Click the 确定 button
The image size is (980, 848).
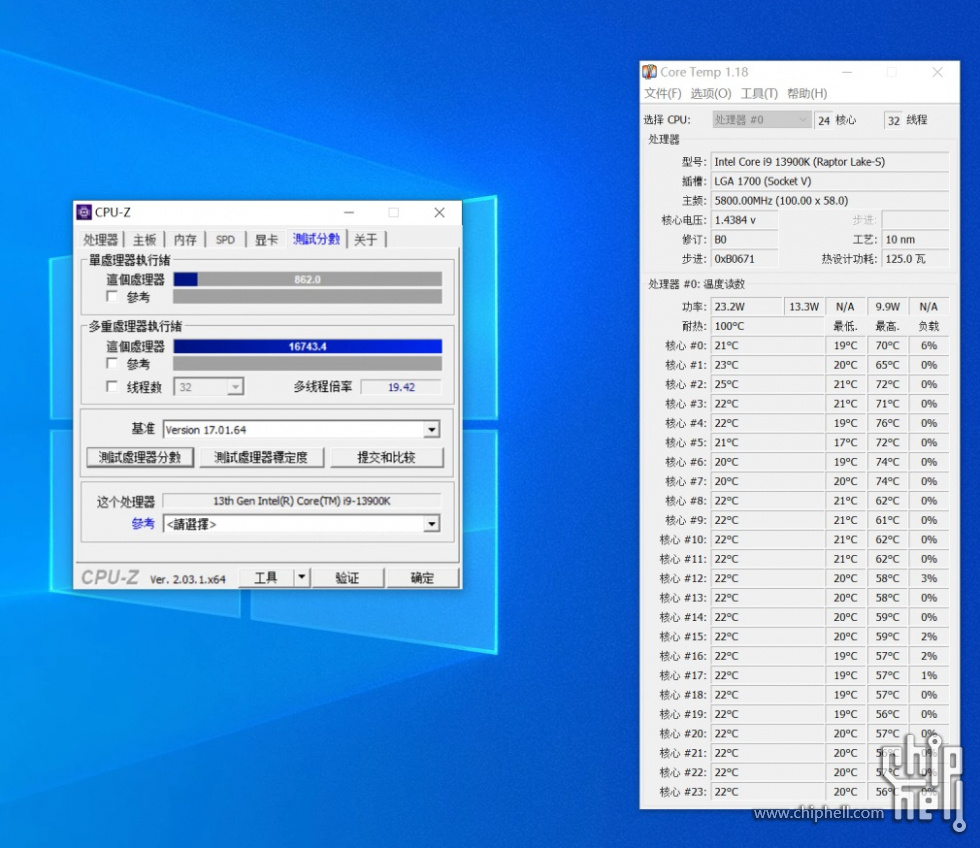click(x=422, y=577)
